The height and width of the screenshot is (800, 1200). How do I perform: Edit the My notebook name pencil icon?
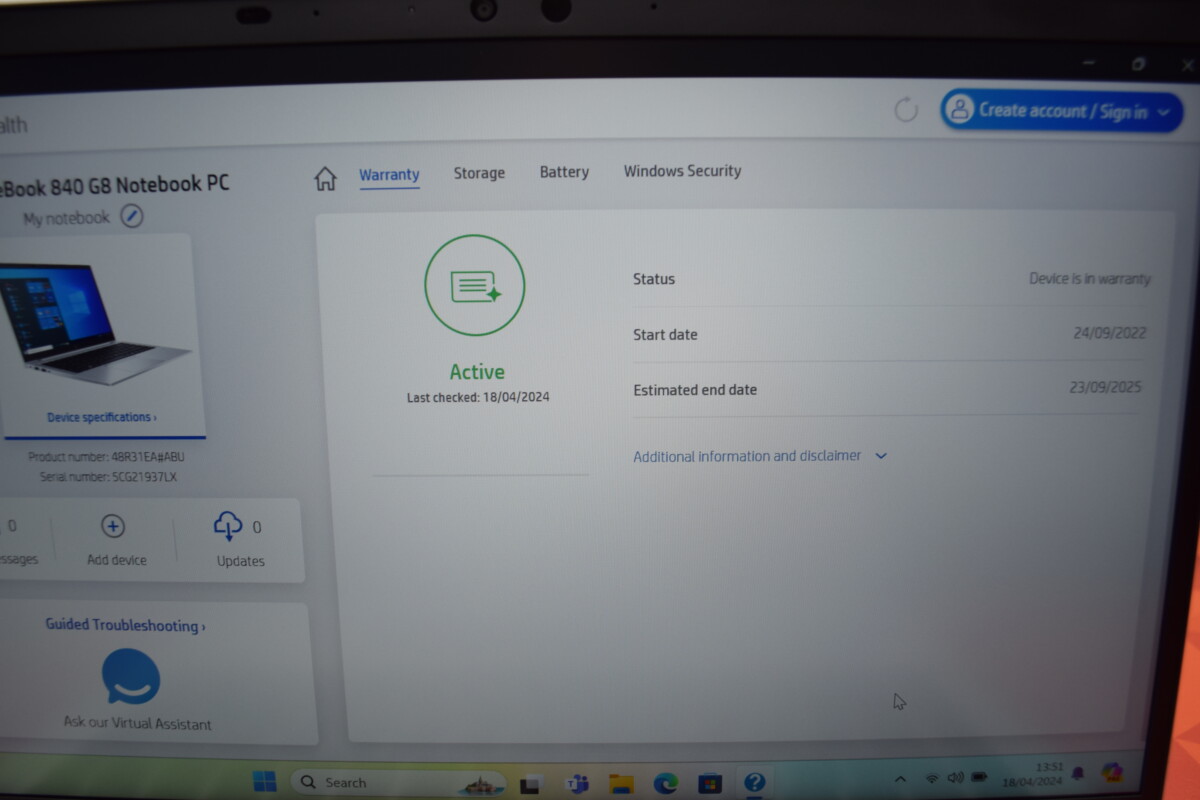(x=131, y=216)
